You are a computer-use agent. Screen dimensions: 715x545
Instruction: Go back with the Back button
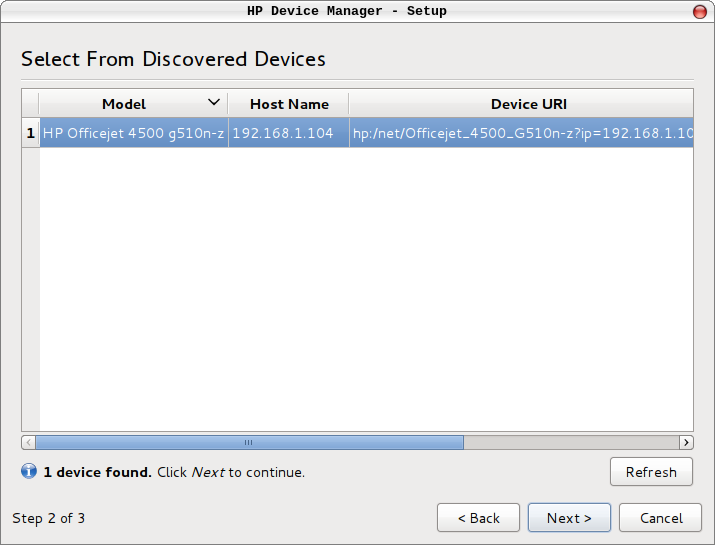(x=478, y=518)
